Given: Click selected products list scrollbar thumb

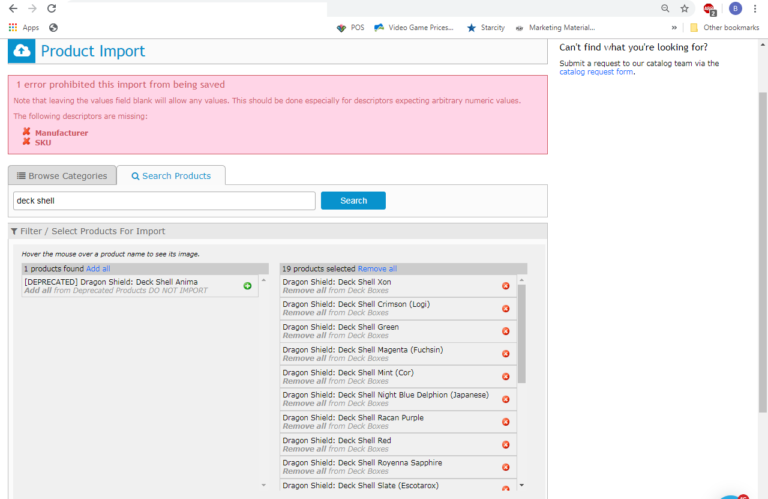Looking at the screenshot, I should point(522,334).
